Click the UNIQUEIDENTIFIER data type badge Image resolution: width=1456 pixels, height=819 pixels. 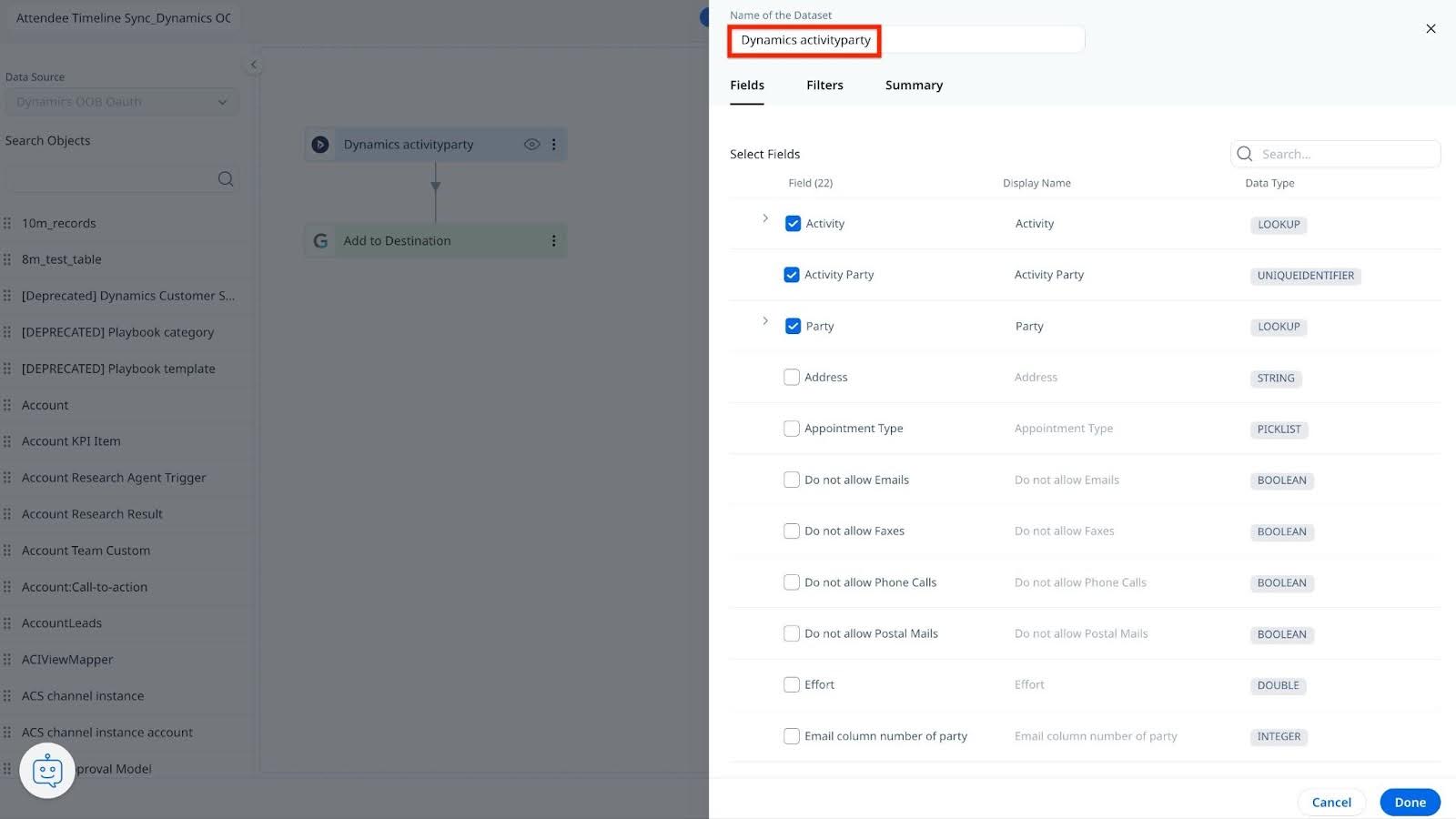click(x=1305, y=276)
